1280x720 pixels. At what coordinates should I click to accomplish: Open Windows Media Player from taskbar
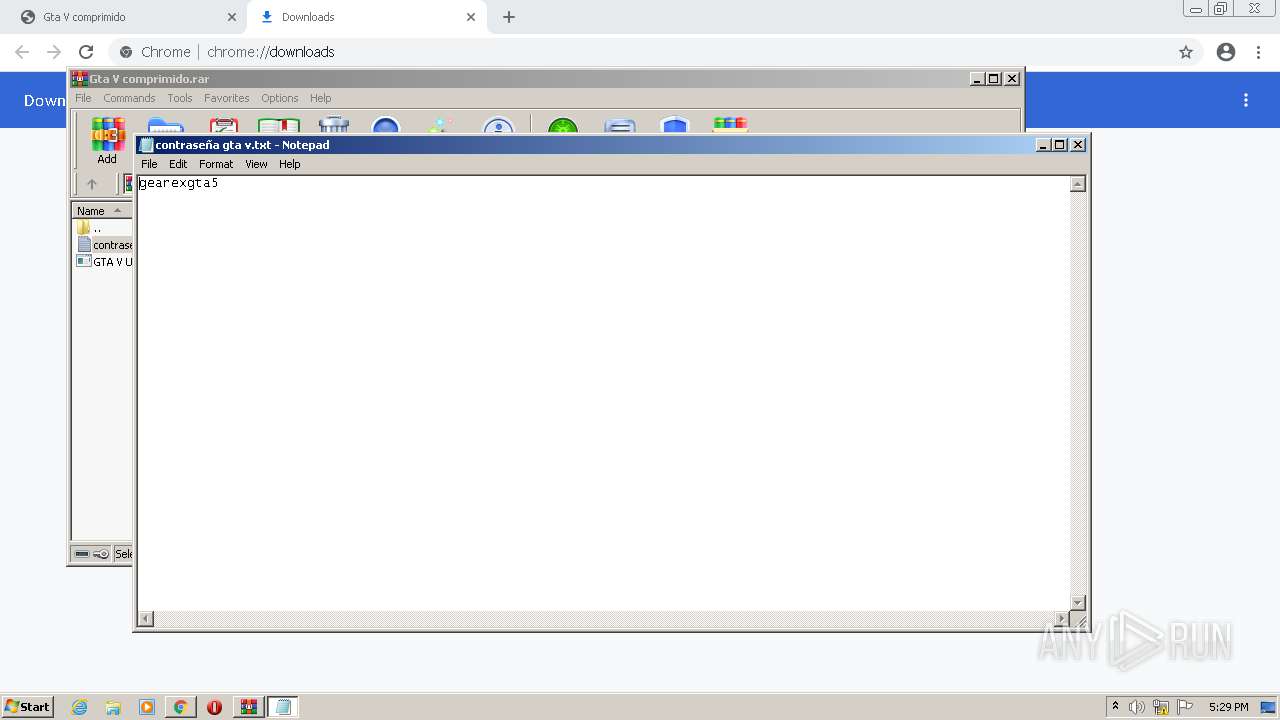click(x=147, y=707)
